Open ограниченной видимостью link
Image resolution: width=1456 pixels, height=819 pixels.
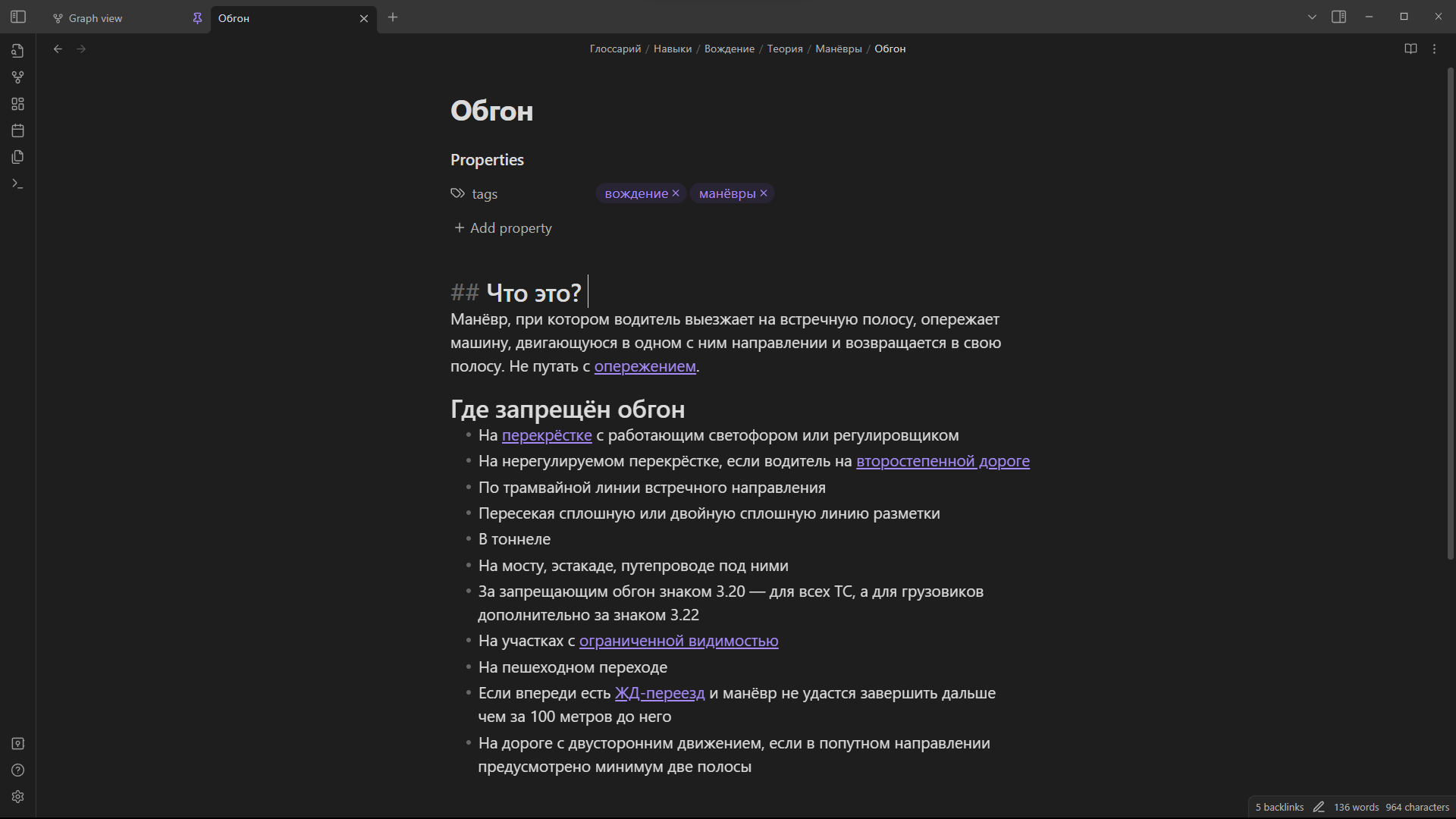(679, 641)
